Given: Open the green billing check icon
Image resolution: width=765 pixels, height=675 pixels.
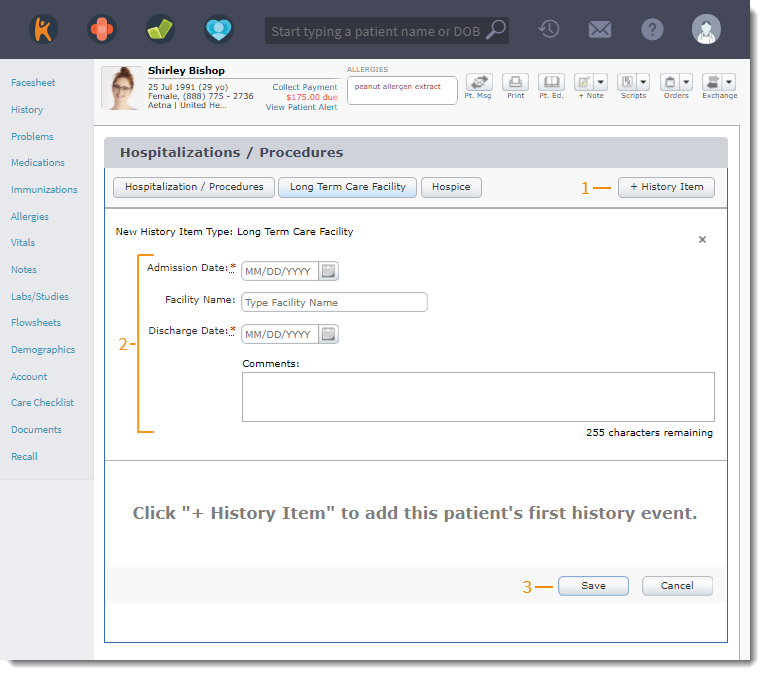Looking at the screenshot, I should pos(161,30).
